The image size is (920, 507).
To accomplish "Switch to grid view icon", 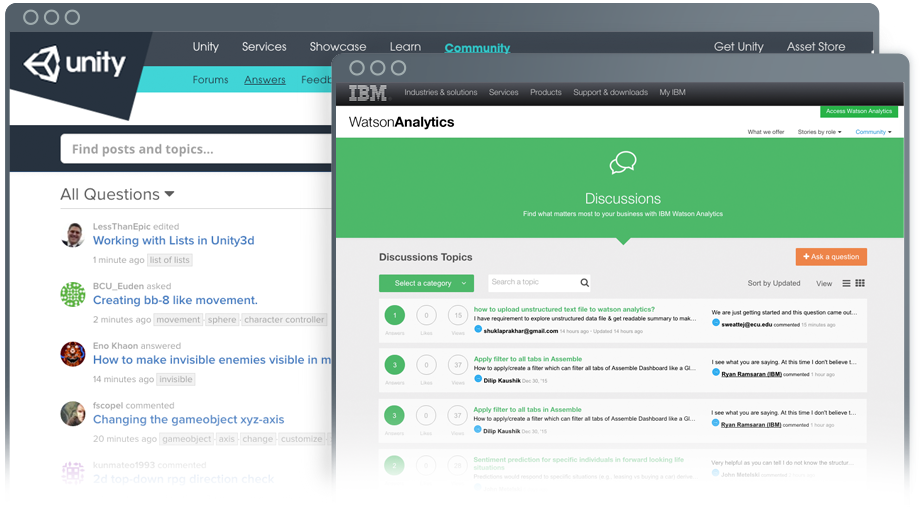I will pos(860,283).
